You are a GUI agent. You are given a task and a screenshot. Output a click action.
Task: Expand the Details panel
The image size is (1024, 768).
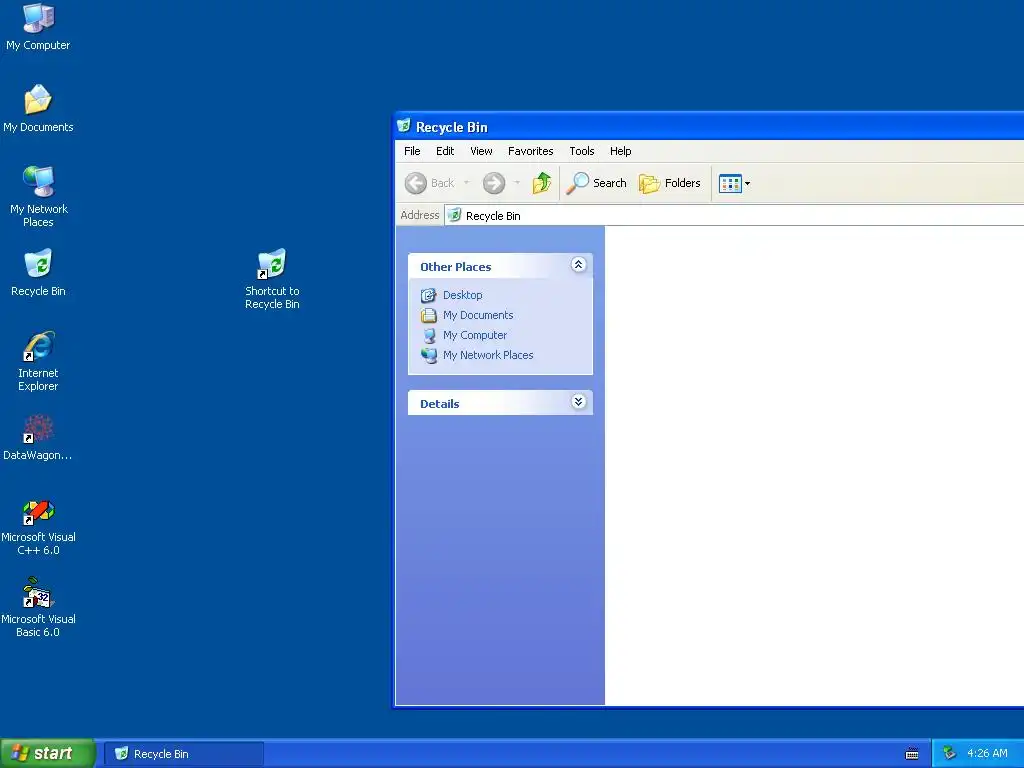point(578,402)
